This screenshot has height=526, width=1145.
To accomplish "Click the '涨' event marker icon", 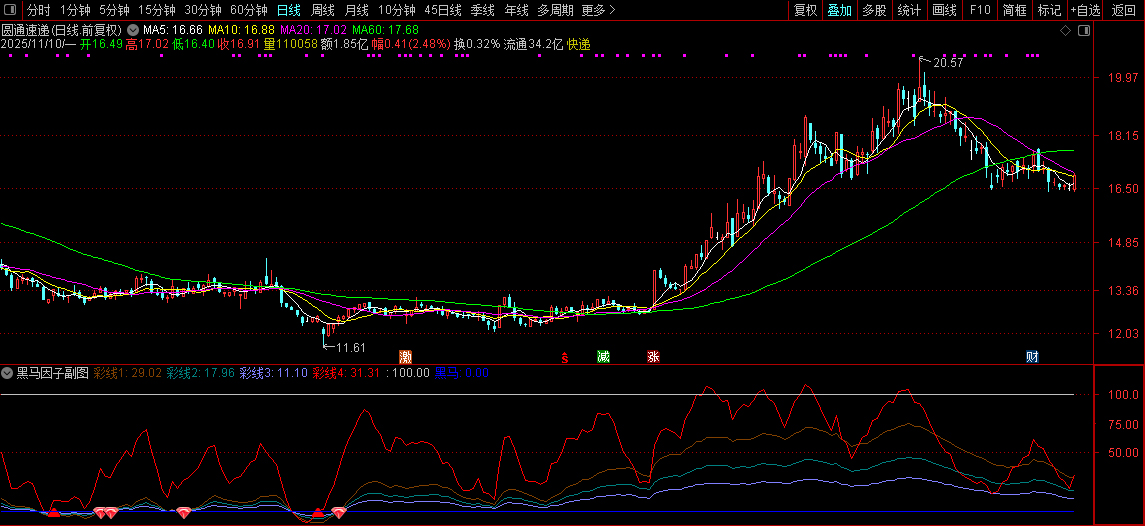I will [653, 356].
